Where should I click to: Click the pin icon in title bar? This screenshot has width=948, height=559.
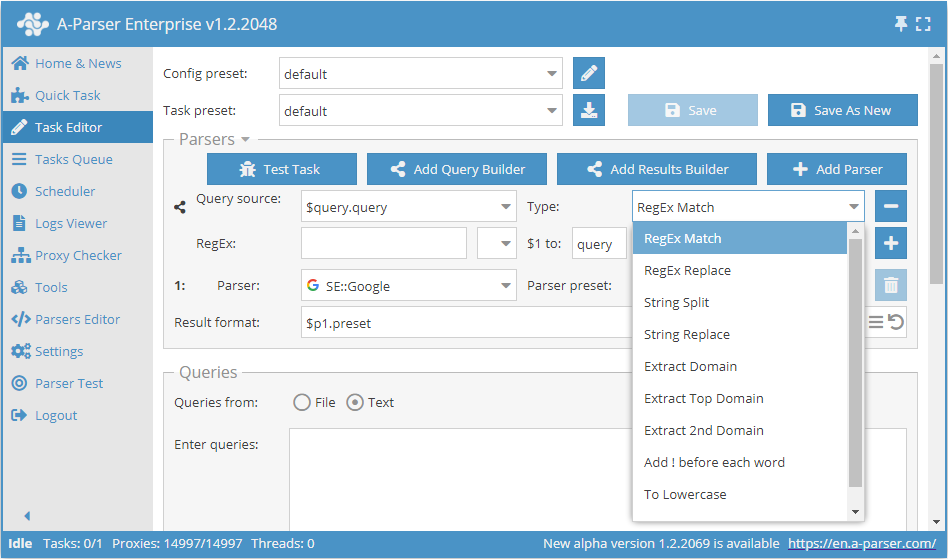pos(901,23)
